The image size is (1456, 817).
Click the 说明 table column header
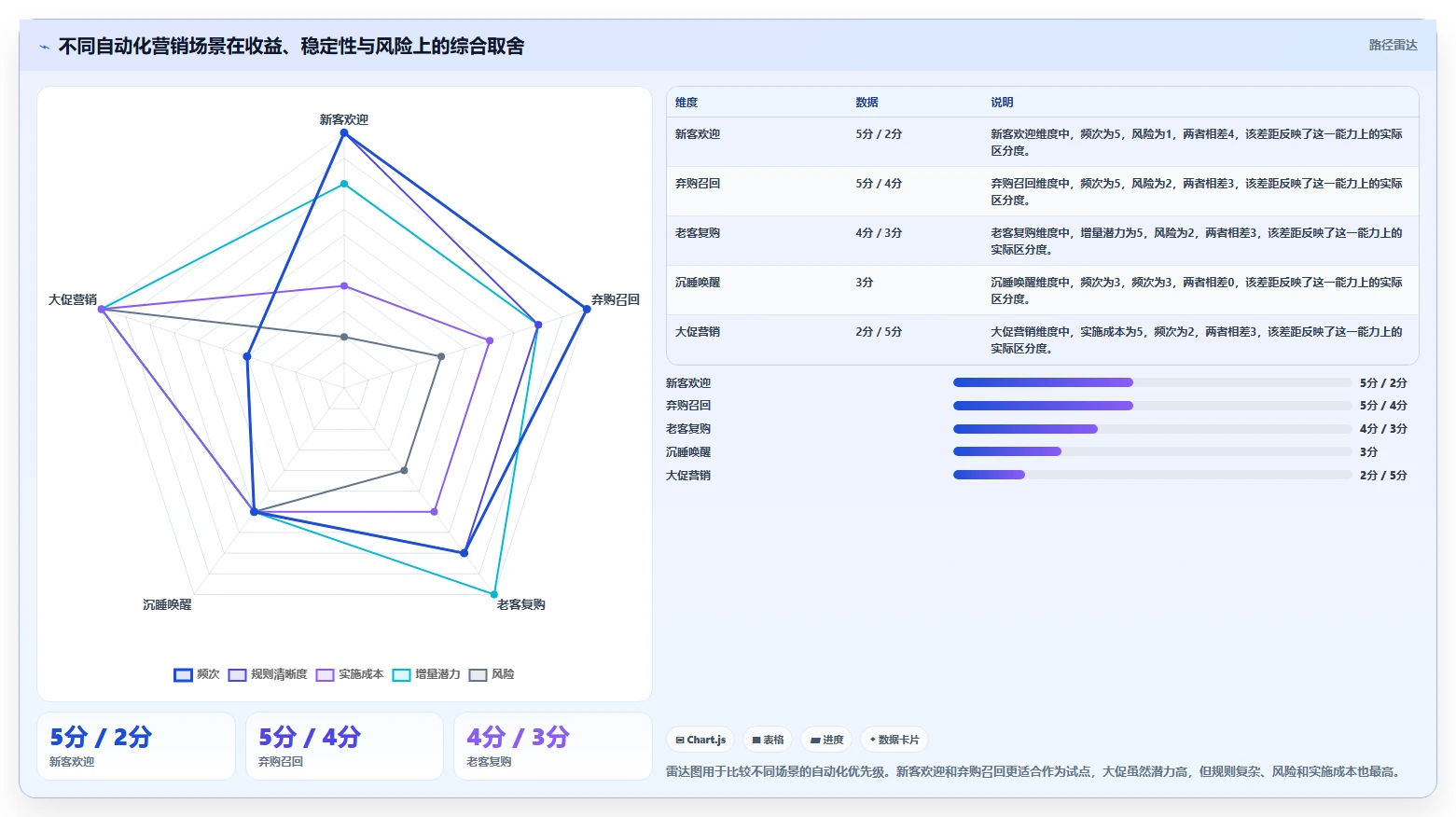point(1002,103)
